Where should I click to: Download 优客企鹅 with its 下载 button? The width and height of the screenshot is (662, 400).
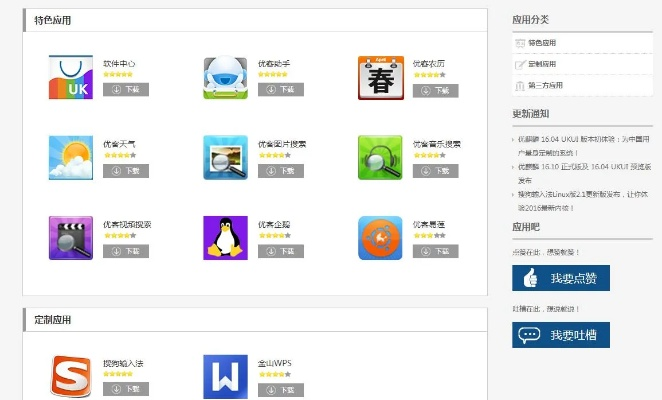[281, 251]
